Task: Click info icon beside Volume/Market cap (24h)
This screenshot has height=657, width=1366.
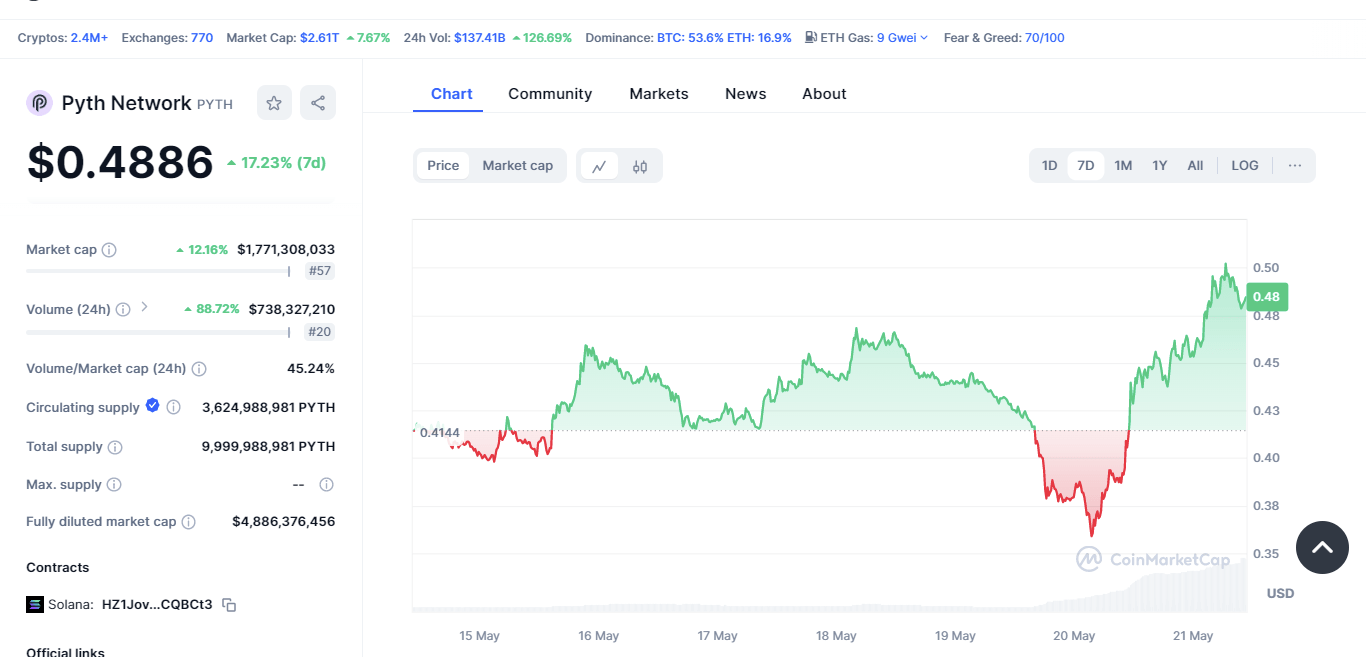Action: [x=199, y=369]
